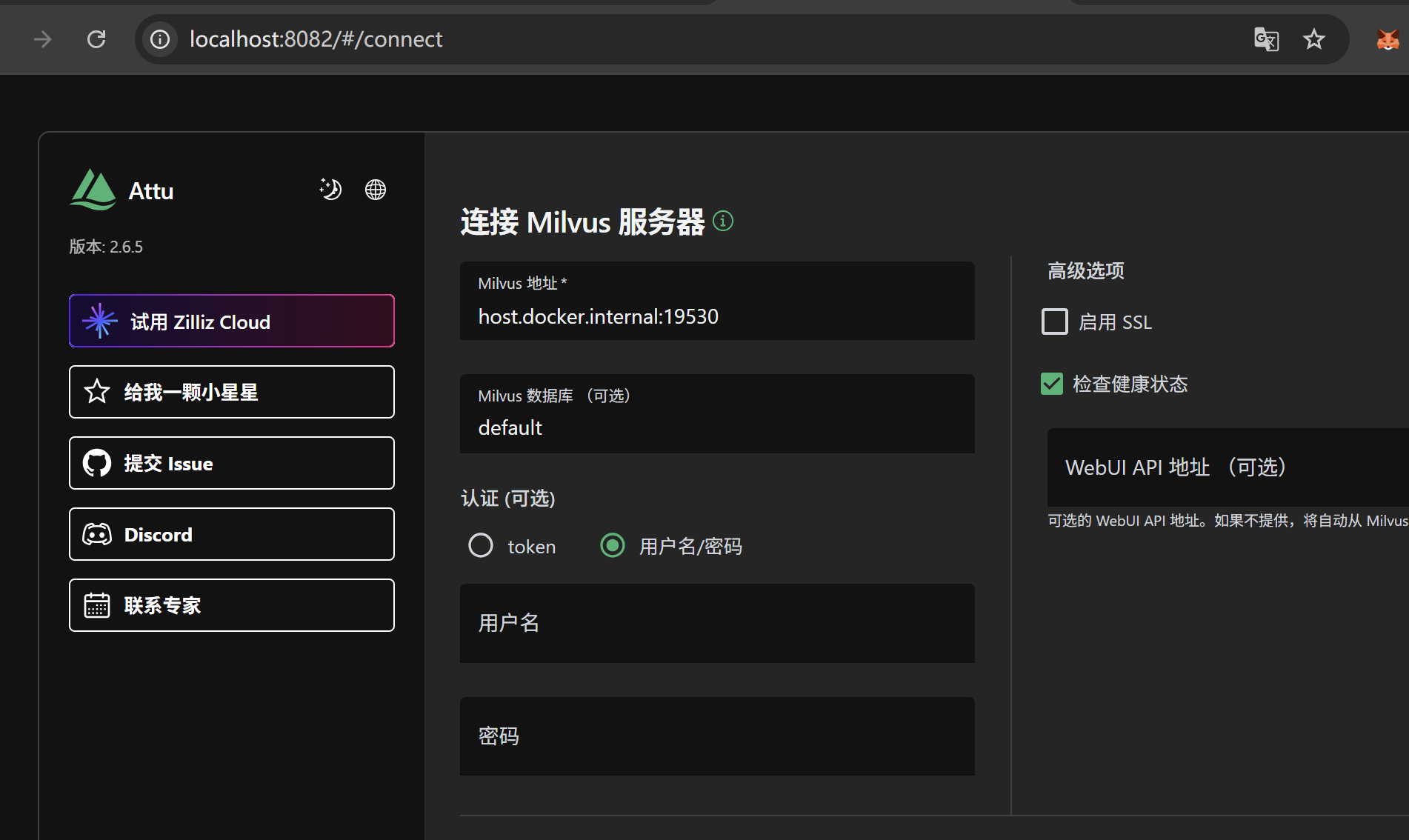This screenshot has width=1409, height=840.
Task: Open the Google Translate icon in address bar
Action: [1267, 39]
